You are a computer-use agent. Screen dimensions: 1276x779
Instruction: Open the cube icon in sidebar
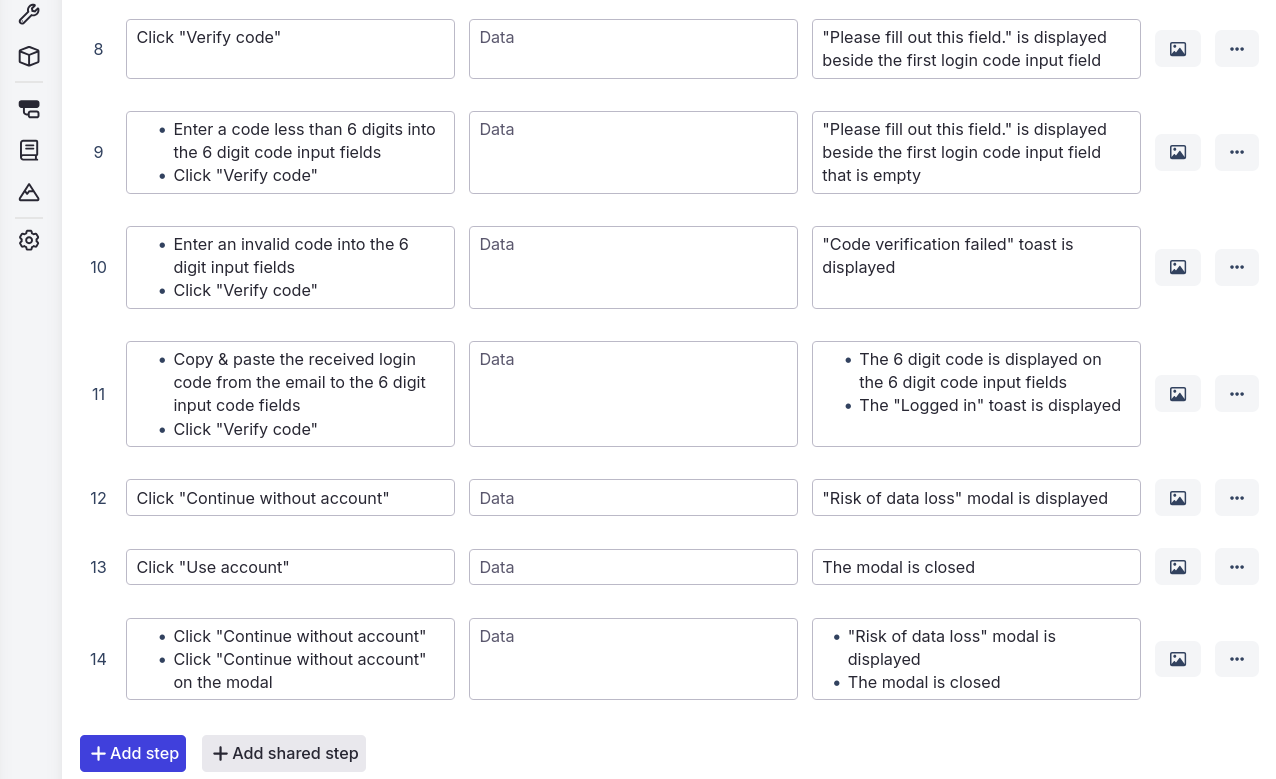(29, 56)
